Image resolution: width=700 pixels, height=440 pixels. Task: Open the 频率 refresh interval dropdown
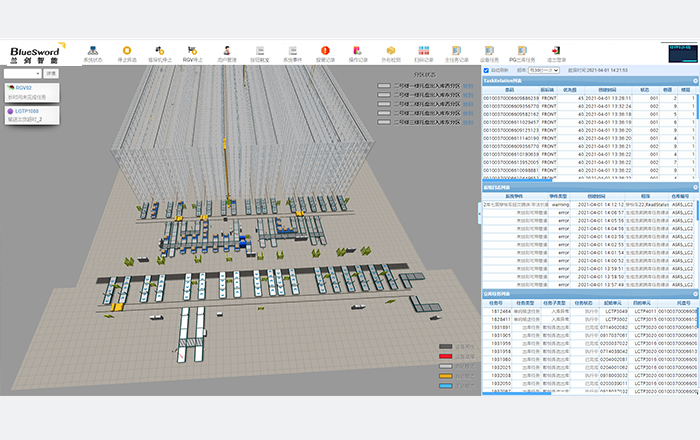pyautogui.click(x=542, y=71)
